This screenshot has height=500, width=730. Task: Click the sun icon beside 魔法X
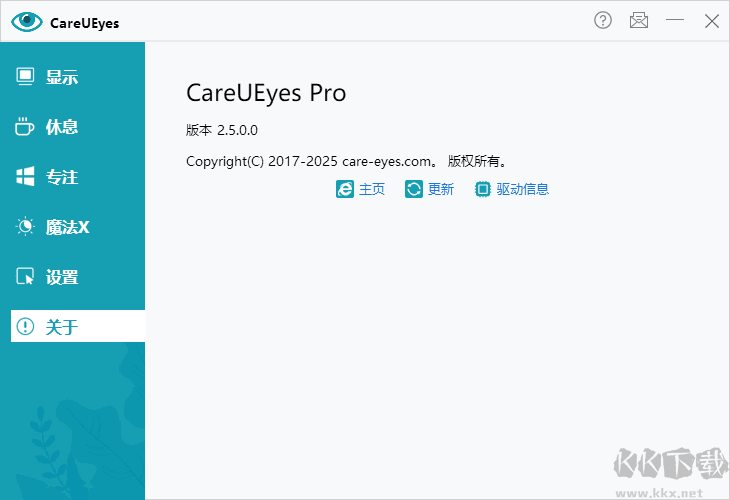[x=25, y=227]
